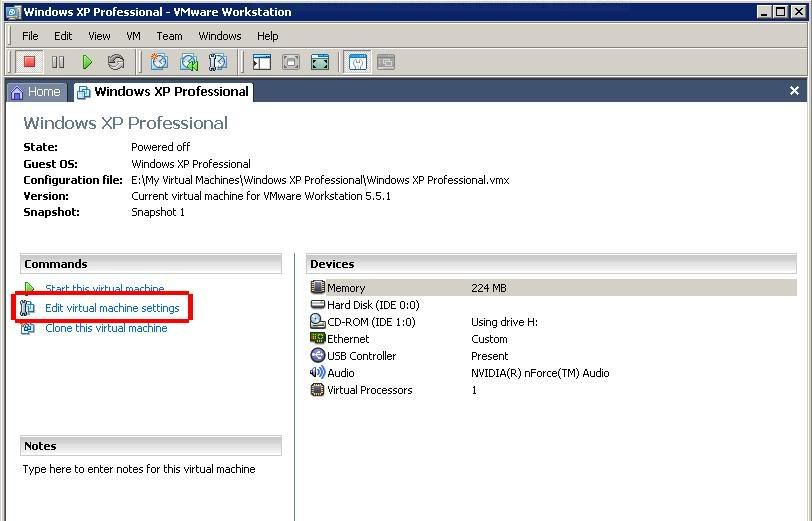Screen dimensions: 812x521
Task: Click the Revert to snapshot toolbar icon
Action: click(188, 62)
